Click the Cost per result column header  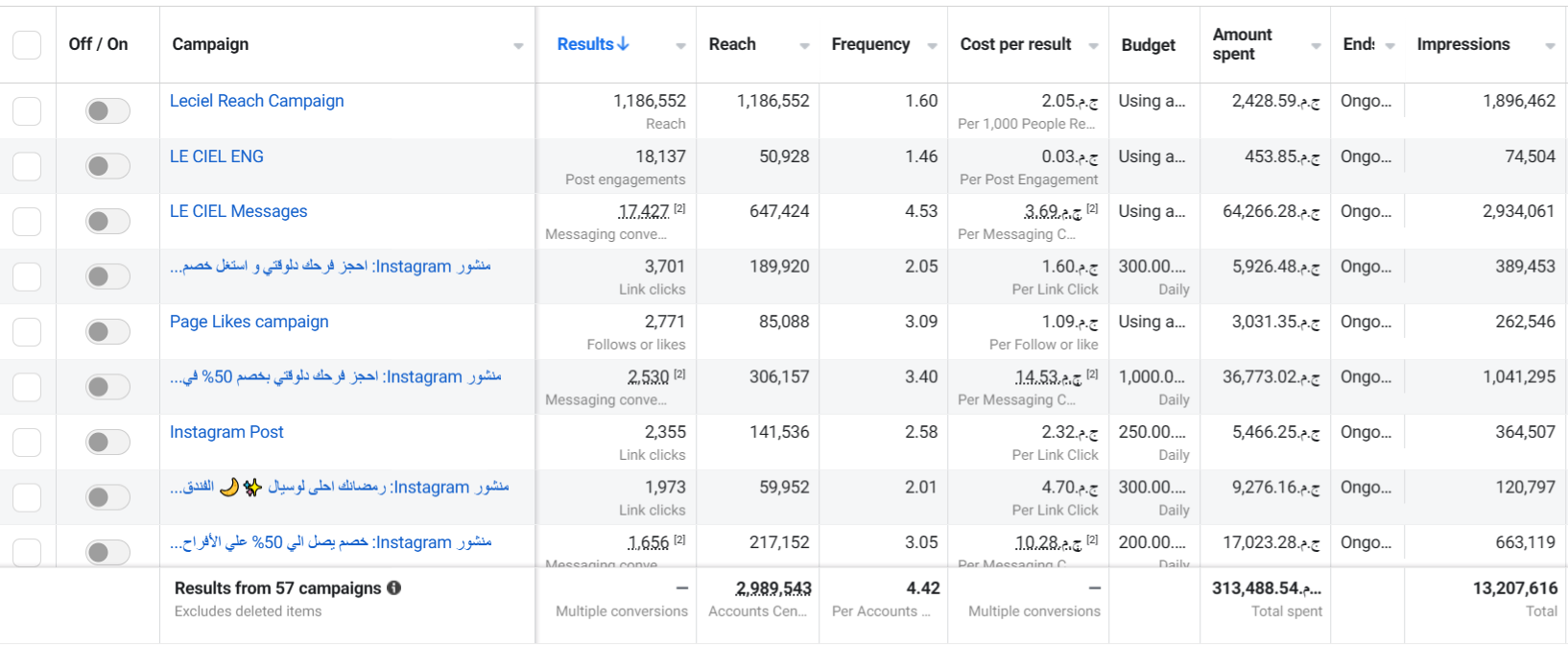1015,44
